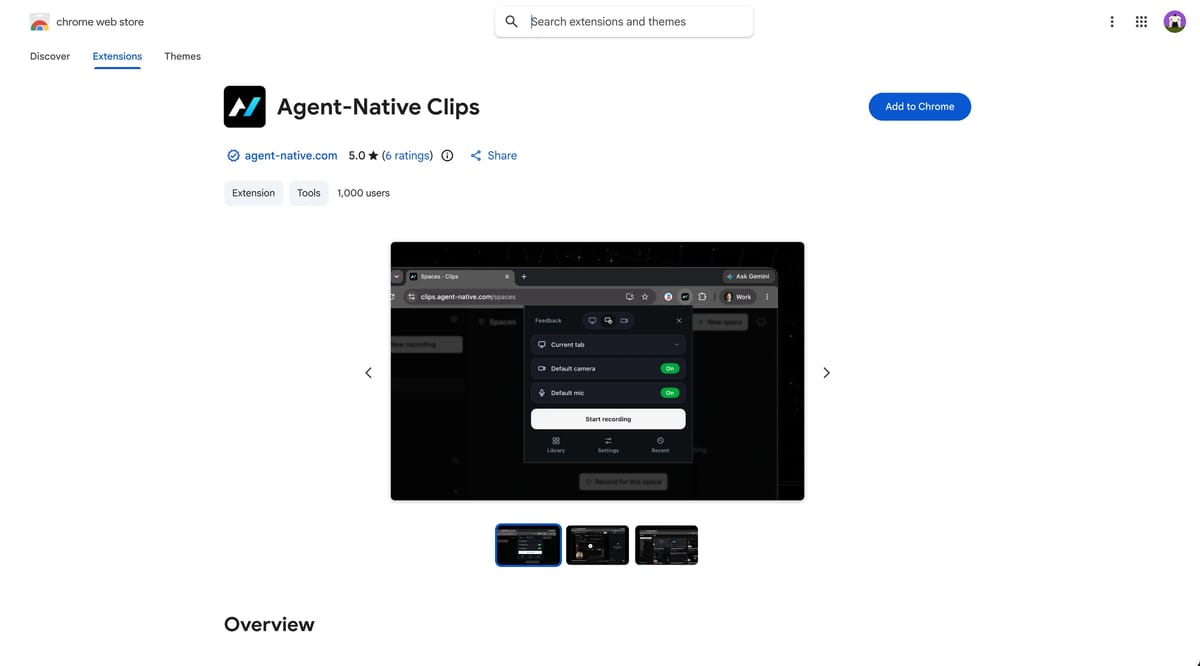Click the verified publisher badge icon
Viewport: 1200px width, 666px height.
233,155
